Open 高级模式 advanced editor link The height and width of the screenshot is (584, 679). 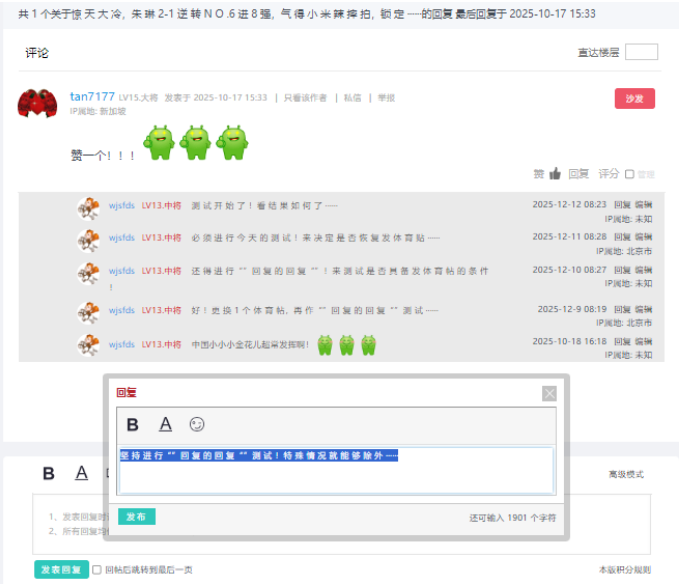coord(626,474)
